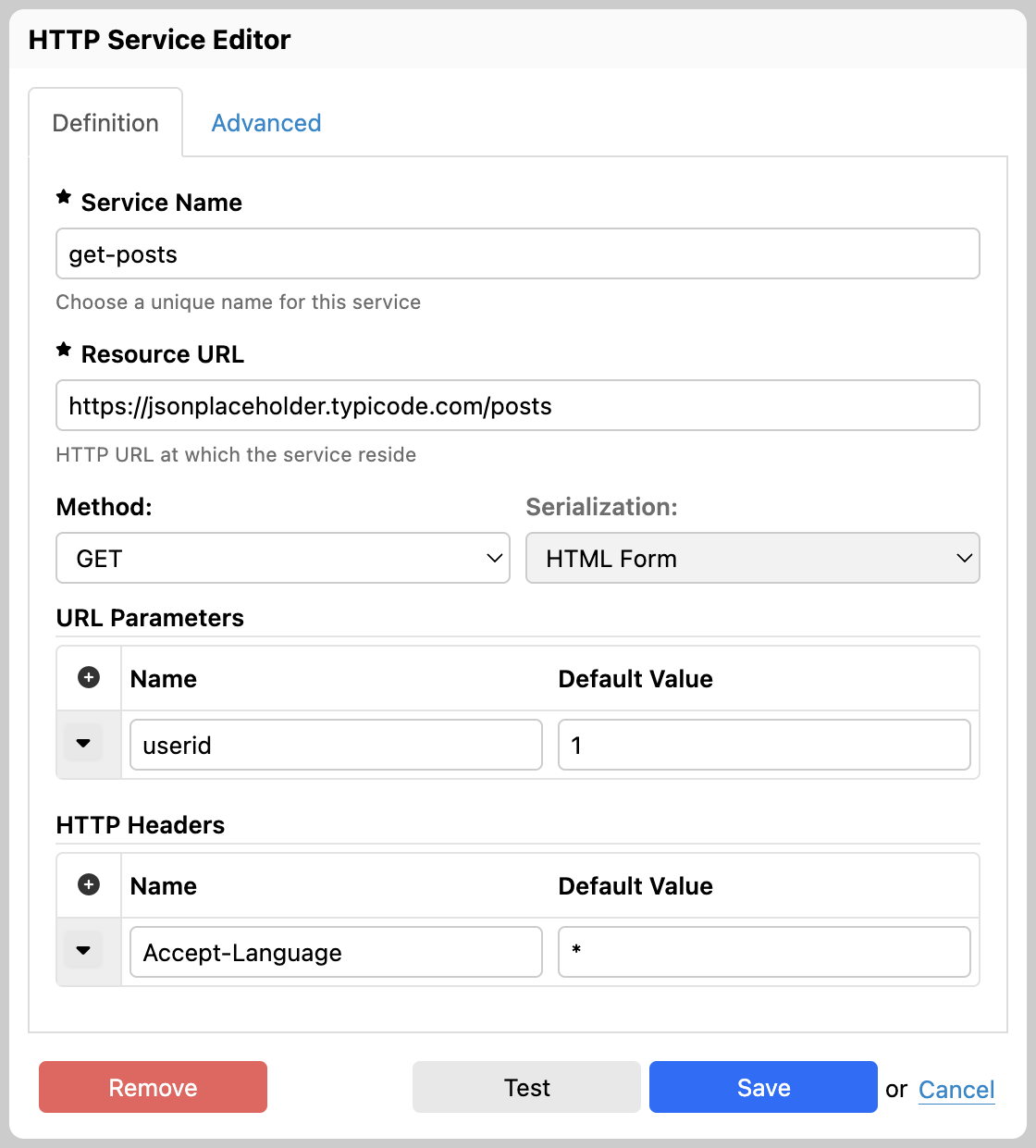Click the required star beside Resource URL
This screenshot has width=1036, height=1148.
[x=64, y=350]
